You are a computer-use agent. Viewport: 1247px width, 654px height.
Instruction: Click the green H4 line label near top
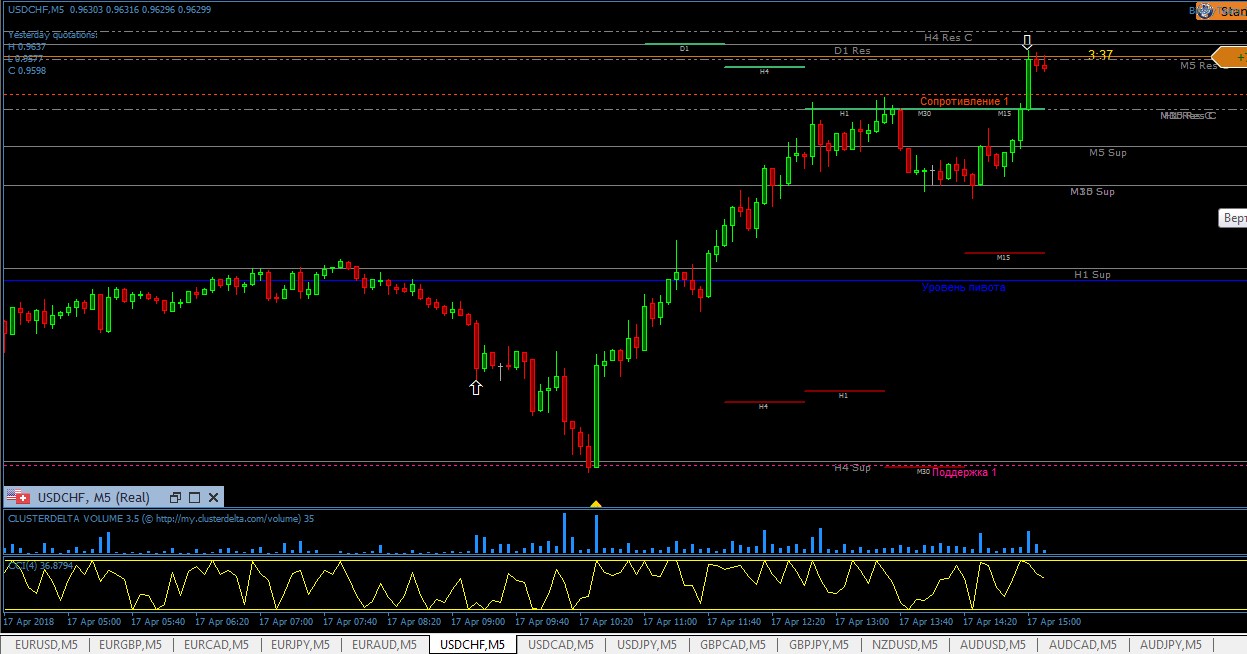tap(764, 72)
